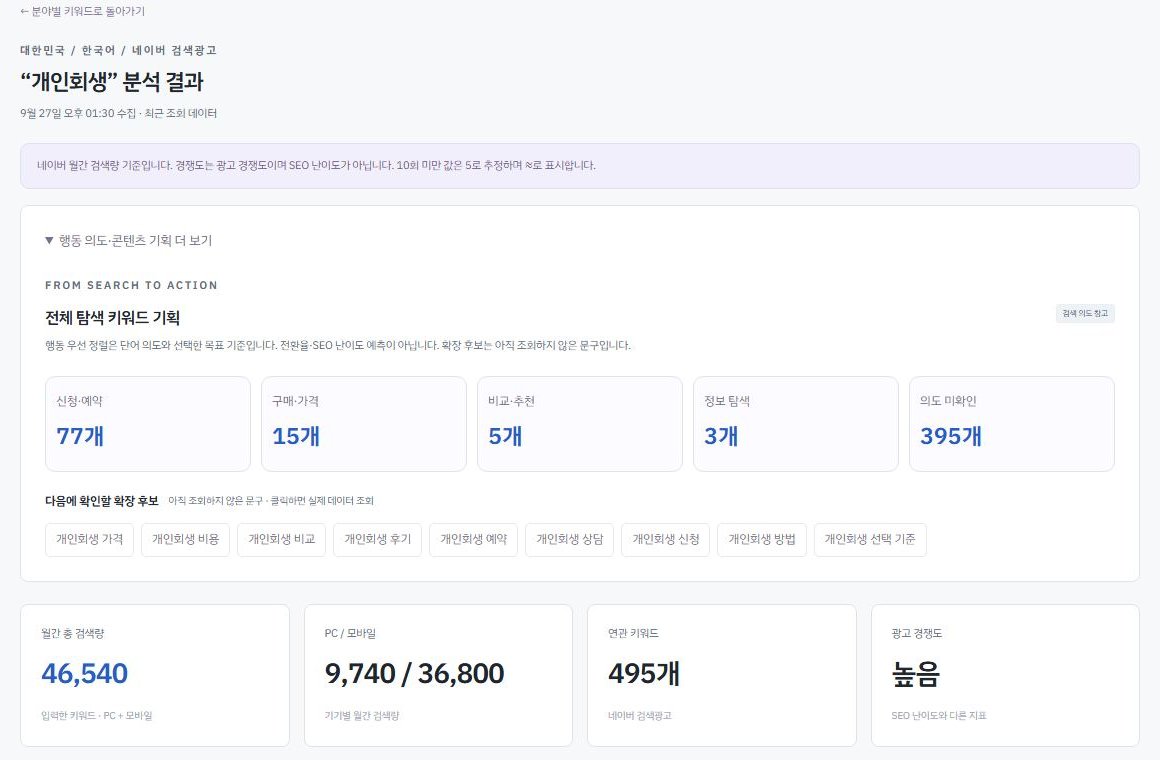This screenshot has height=760, width=1160.
Task: Click the '개인회생 비교' keyword chip
Action: point(282,539)
